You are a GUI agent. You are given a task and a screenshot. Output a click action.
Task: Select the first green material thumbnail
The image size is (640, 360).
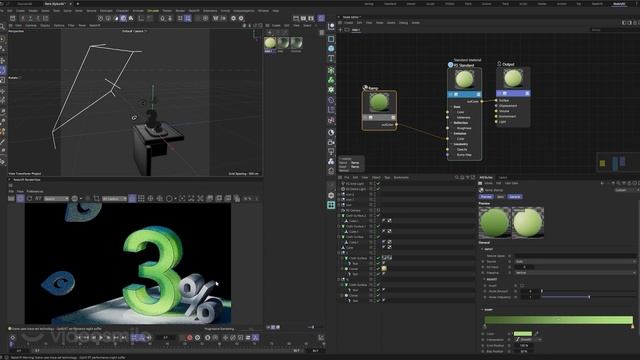tap(270, 43)
